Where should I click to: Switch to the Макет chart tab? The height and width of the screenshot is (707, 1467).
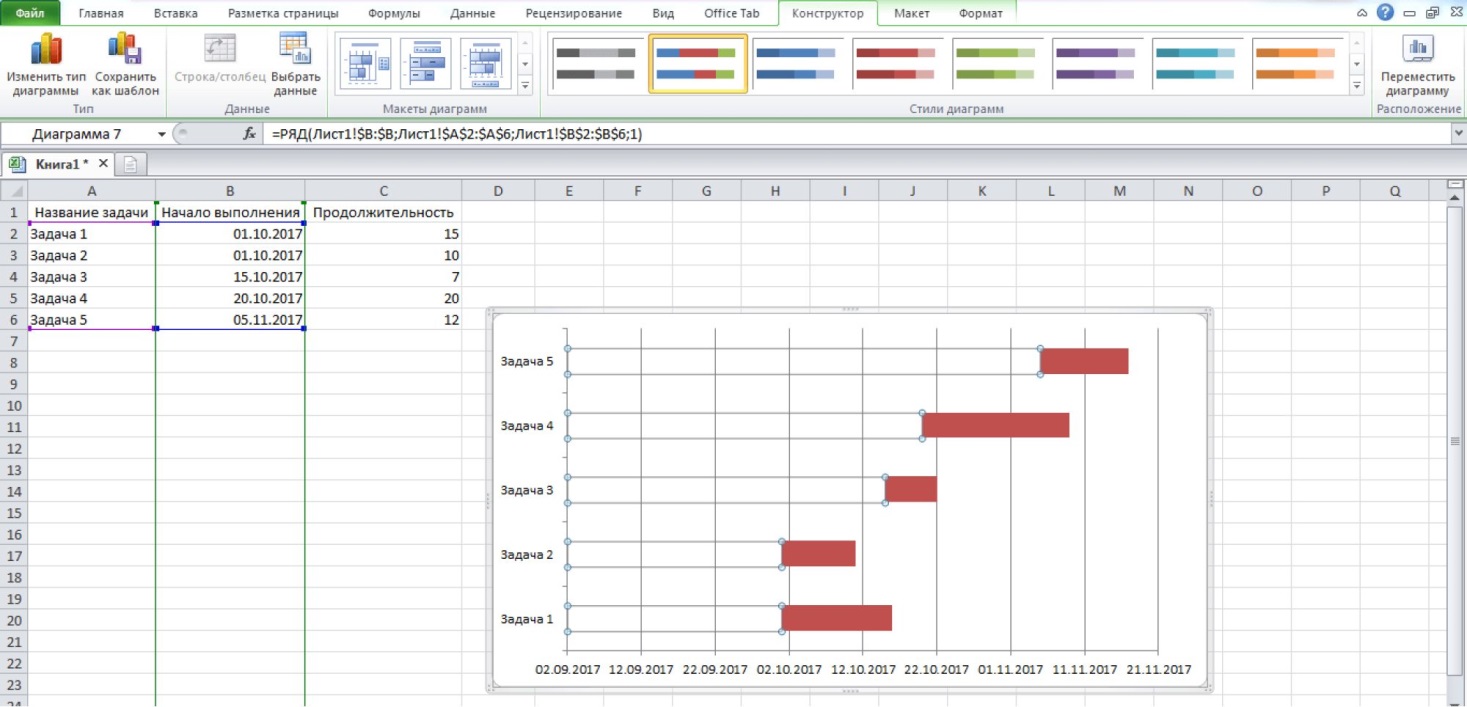(x=911, y=13)
